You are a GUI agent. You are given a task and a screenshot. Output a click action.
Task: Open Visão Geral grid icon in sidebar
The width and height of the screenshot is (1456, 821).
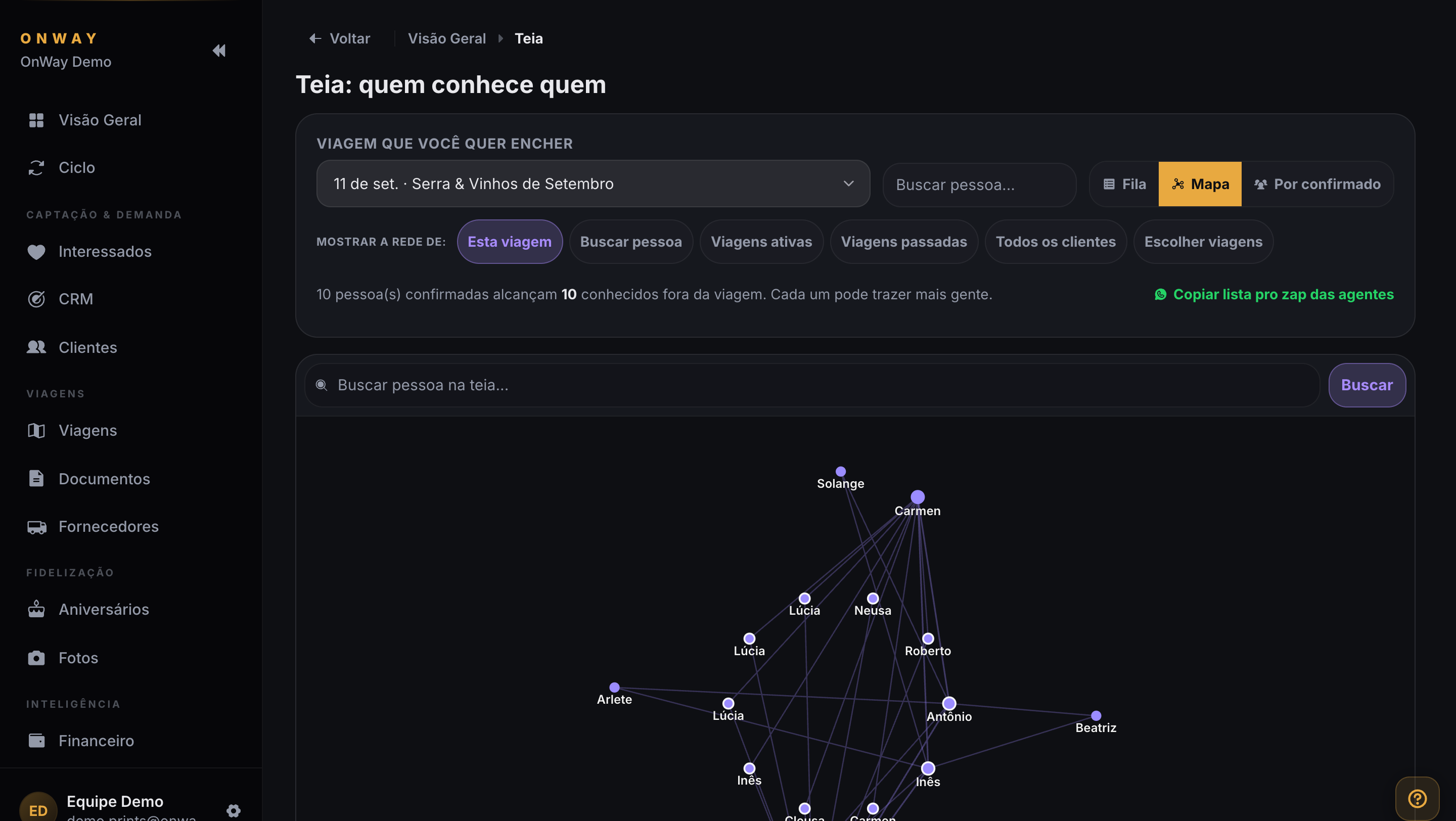36,120
